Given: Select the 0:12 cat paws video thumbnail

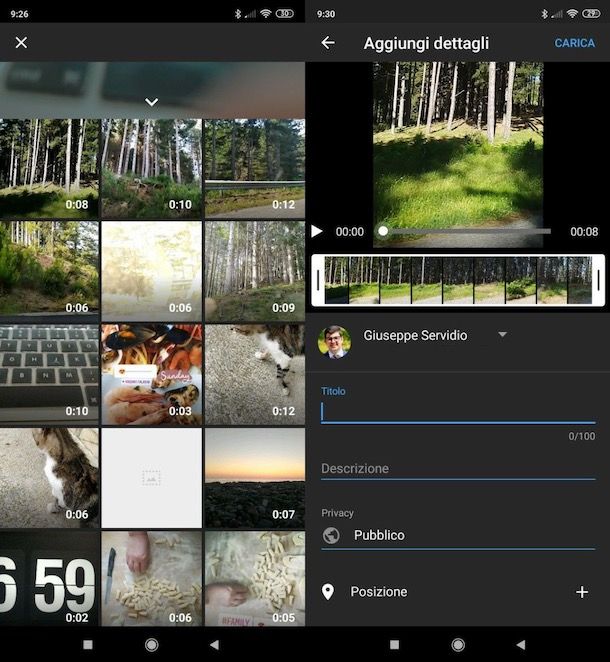Looking at the screenshot, I should point(255,374).
